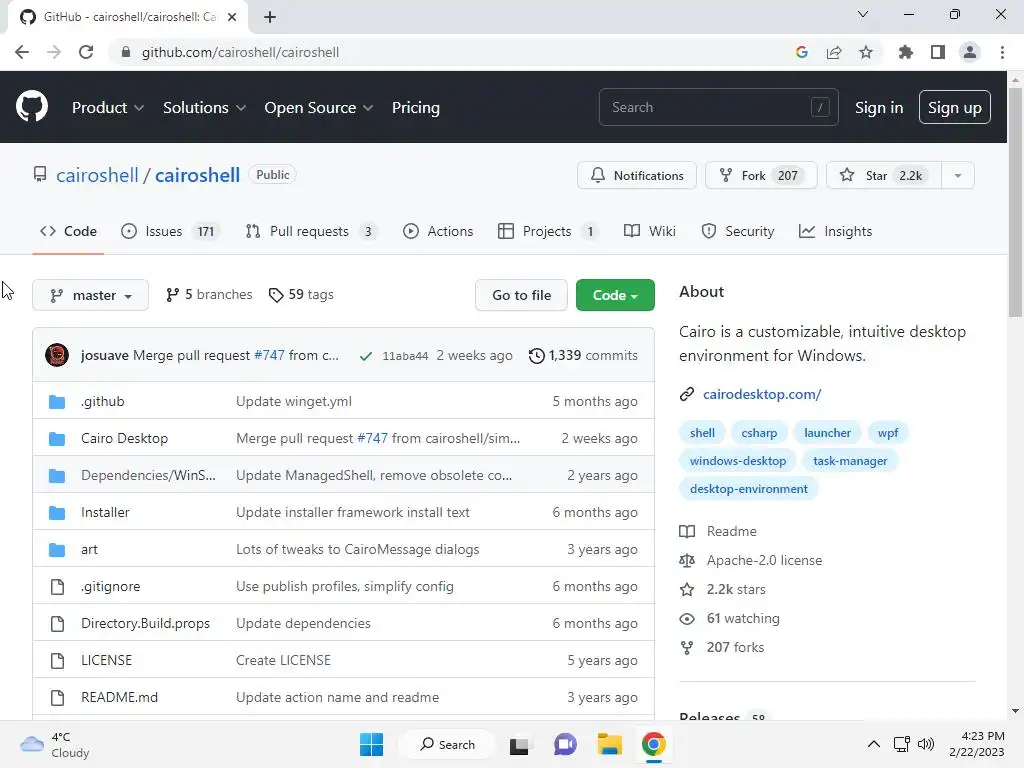Star the cairoshell repository
1024x768 pixels.
pos(884,176)
